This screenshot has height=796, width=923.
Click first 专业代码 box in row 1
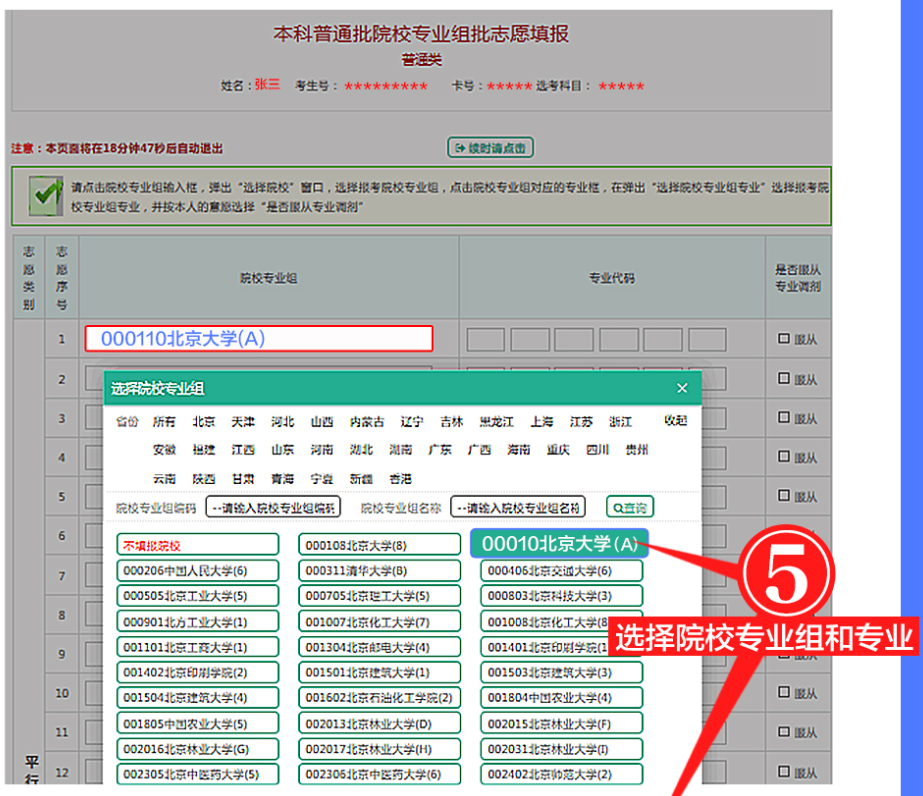click(486, 340)
